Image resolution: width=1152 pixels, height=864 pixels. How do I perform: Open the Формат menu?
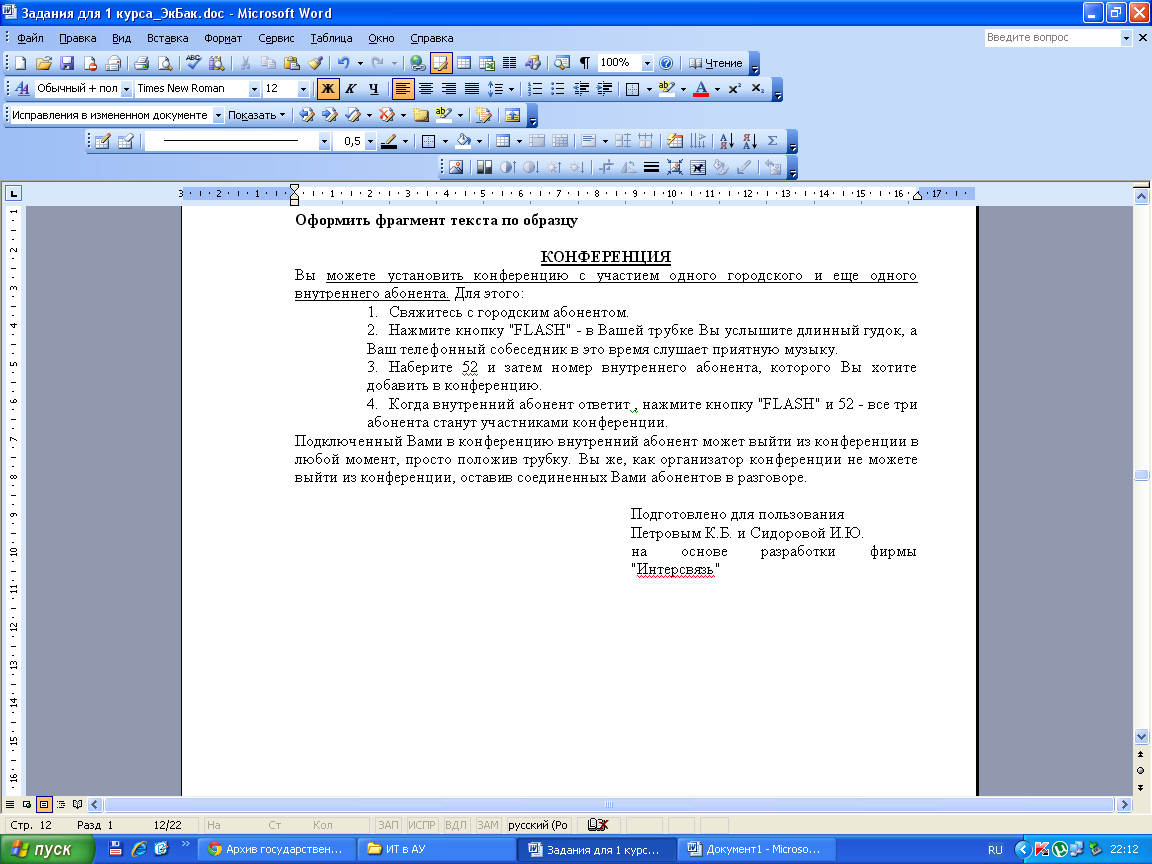[223, 38]
